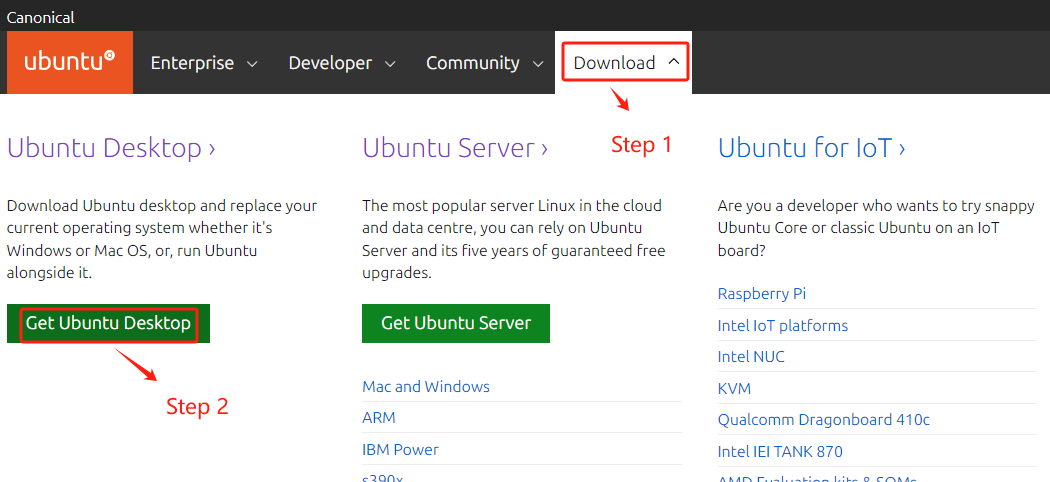Collapse the Download menu chevron
This screenshot has height=482, width=1050.
pos(674,62)
